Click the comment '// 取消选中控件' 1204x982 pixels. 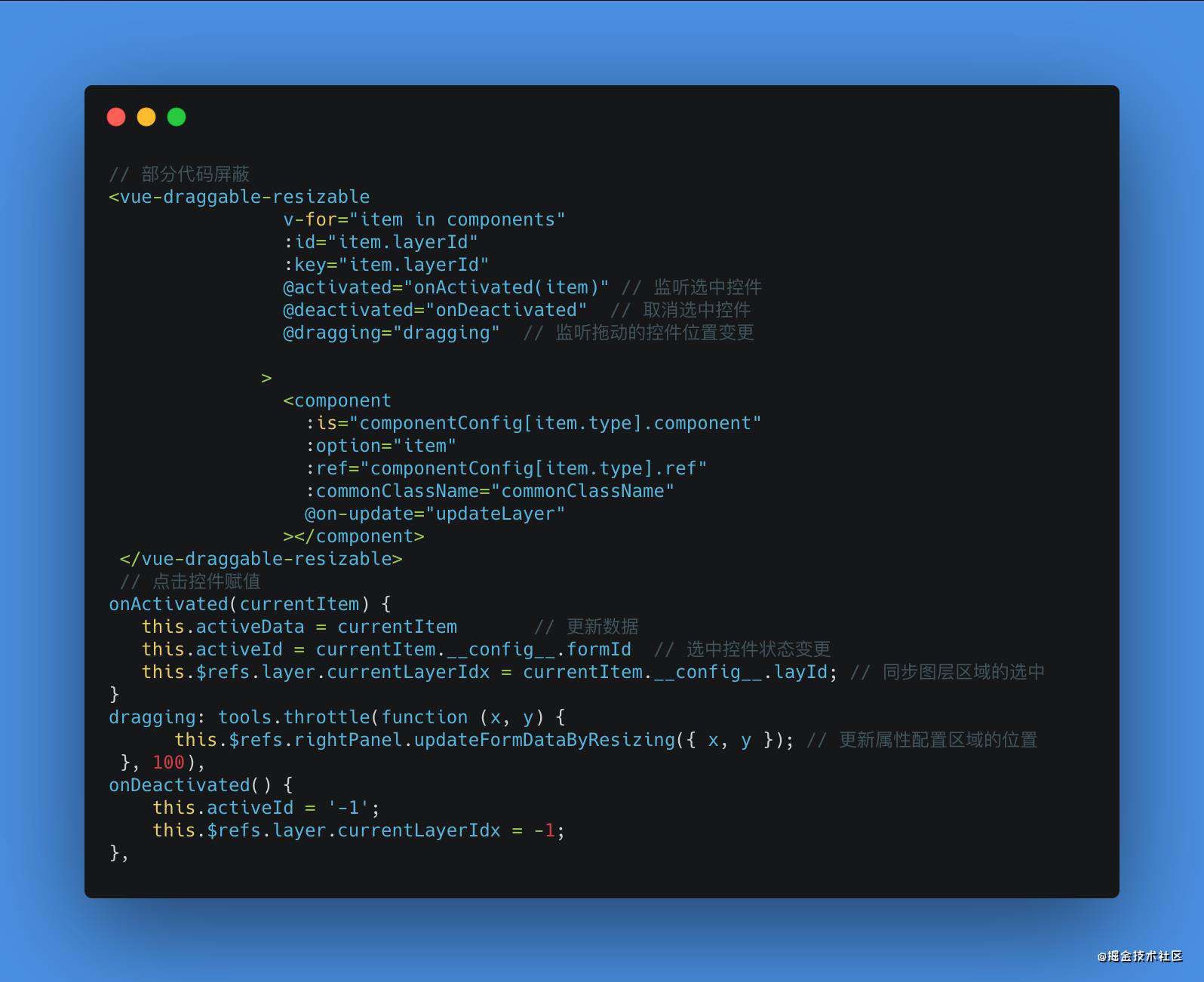pos(680,310)
